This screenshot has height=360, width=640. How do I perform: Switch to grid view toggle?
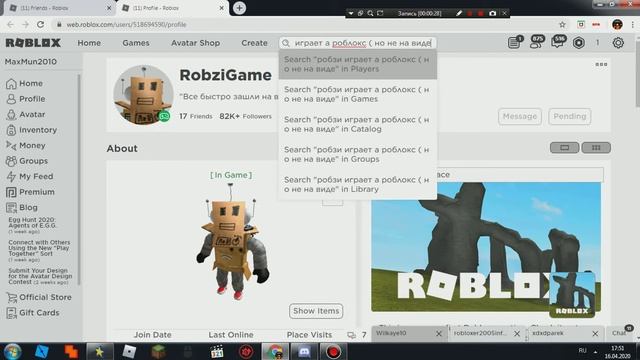[596, 147]
